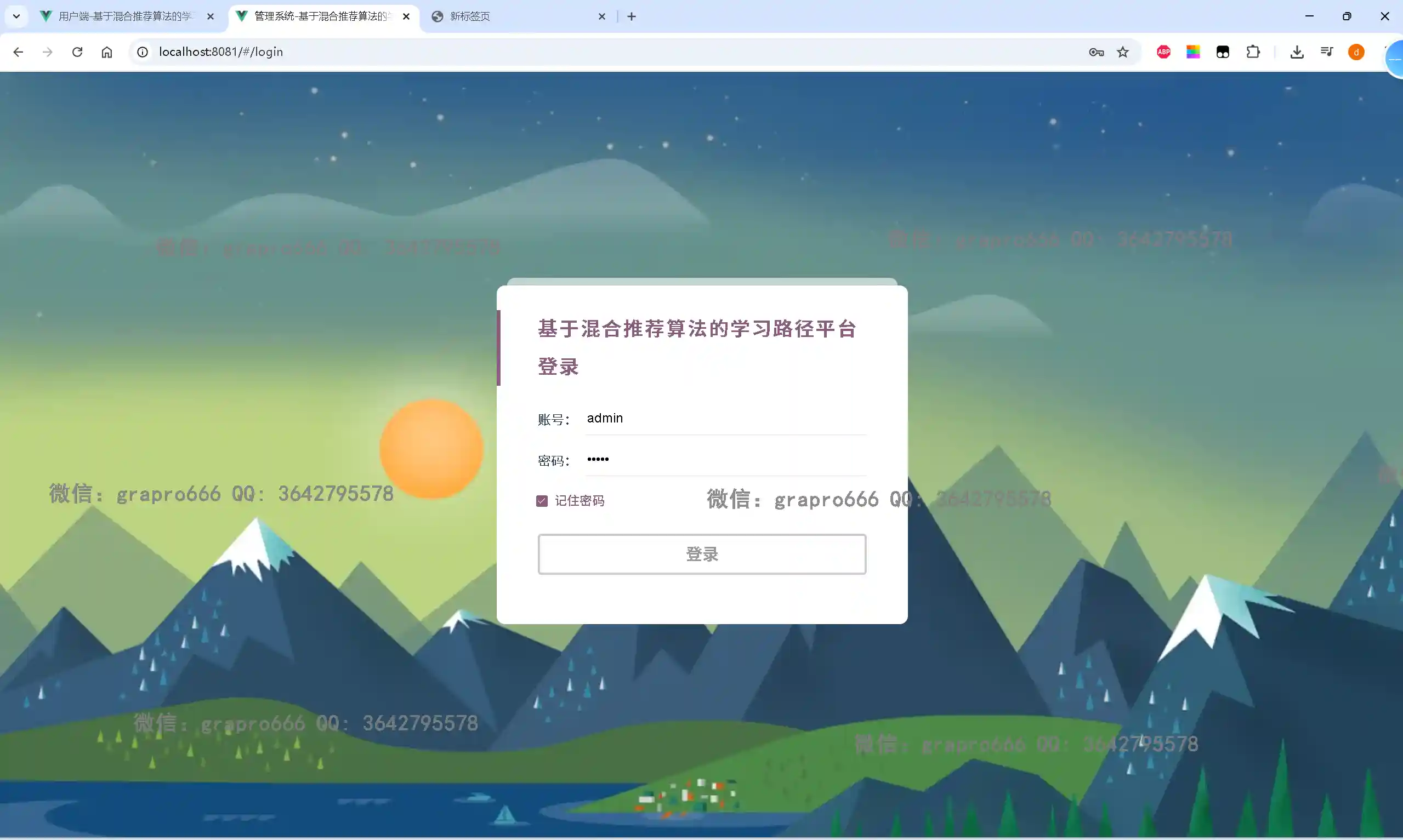View the site information icon

pos(143,52)
